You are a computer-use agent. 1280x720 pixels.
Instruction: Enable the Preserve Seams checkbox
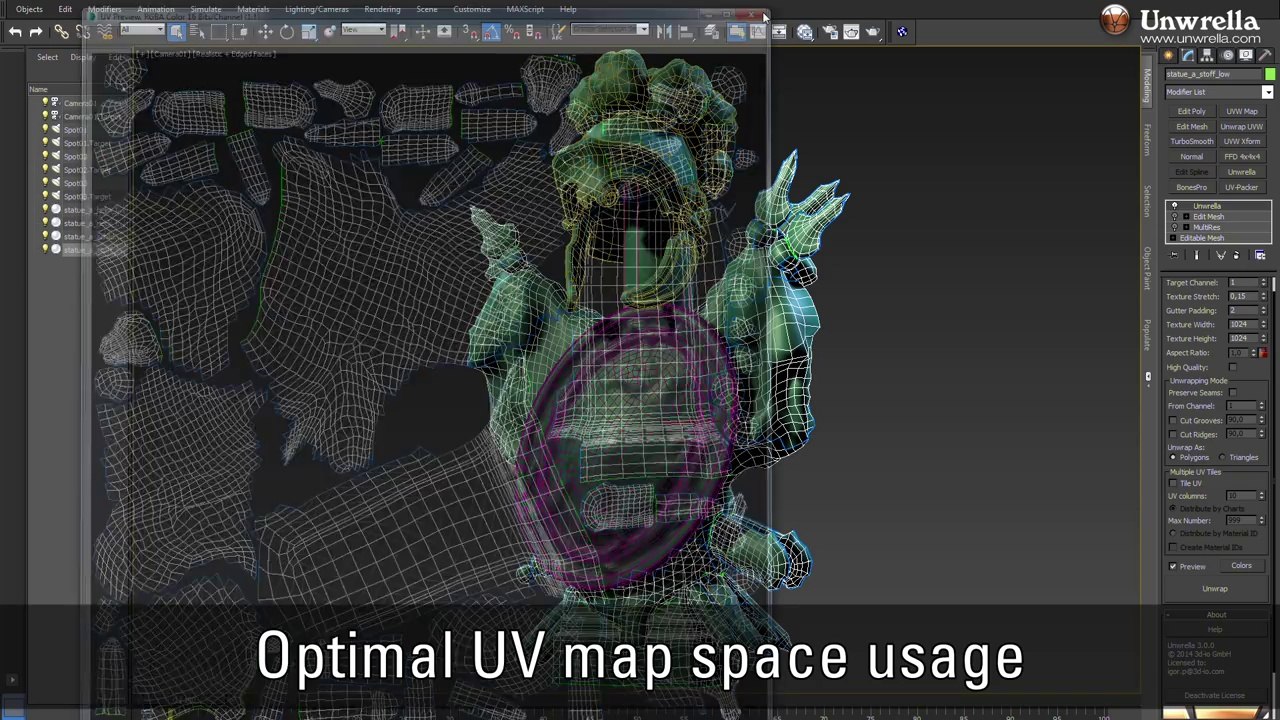(1232, 393)
